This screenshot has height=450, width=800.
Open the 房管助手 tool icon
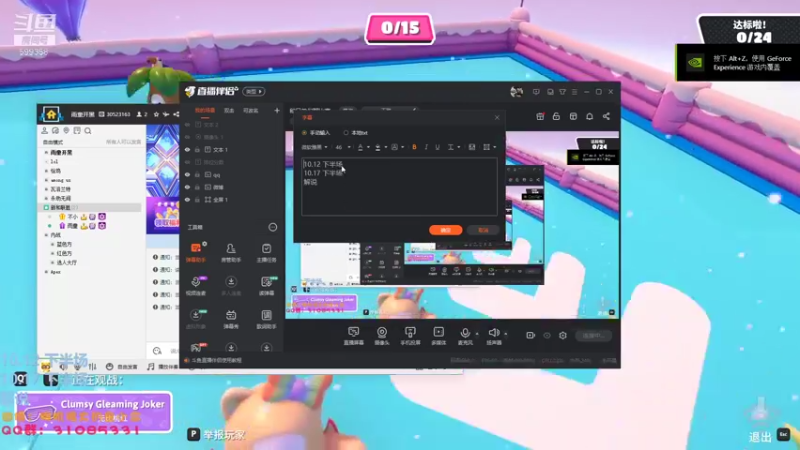point(231,252)
